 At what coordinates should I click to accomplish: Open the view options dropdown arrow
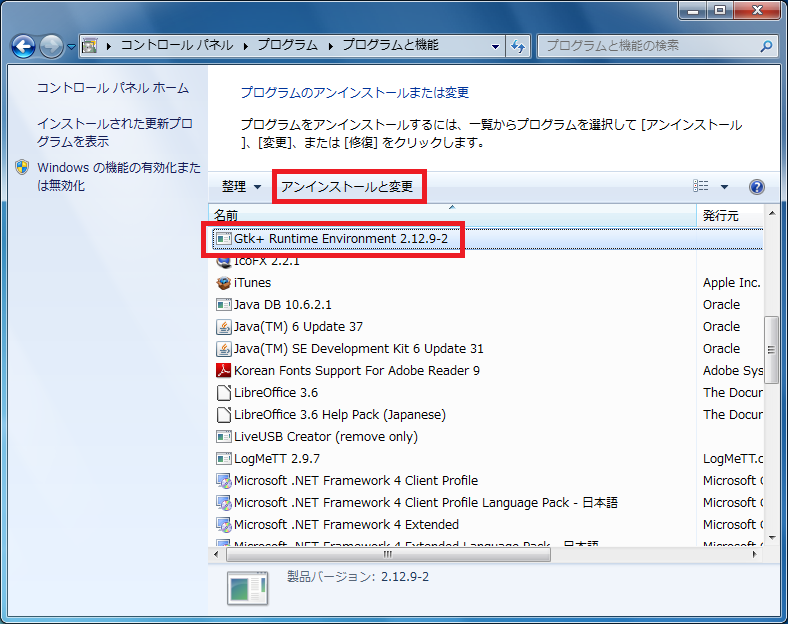click(x=724, y=187)
